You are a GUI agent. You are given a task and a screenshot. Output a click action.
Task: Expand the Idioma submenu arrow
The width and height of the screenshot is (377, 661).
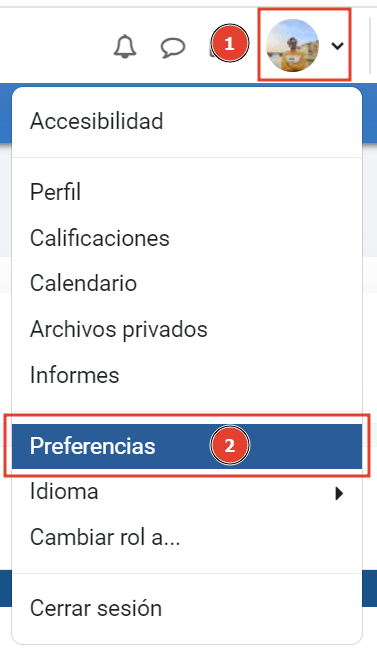(339, 493)
